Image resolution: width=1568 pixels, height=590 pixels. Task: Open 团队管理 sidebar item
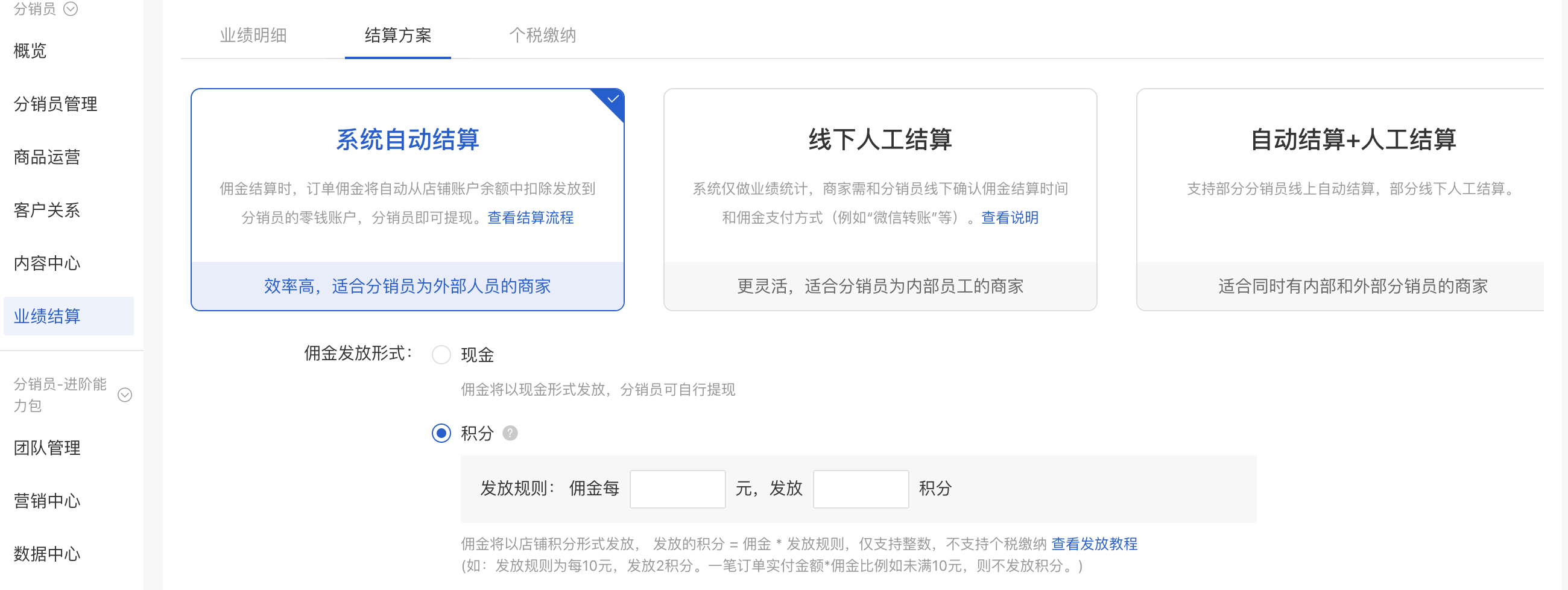tap(47, 448)
